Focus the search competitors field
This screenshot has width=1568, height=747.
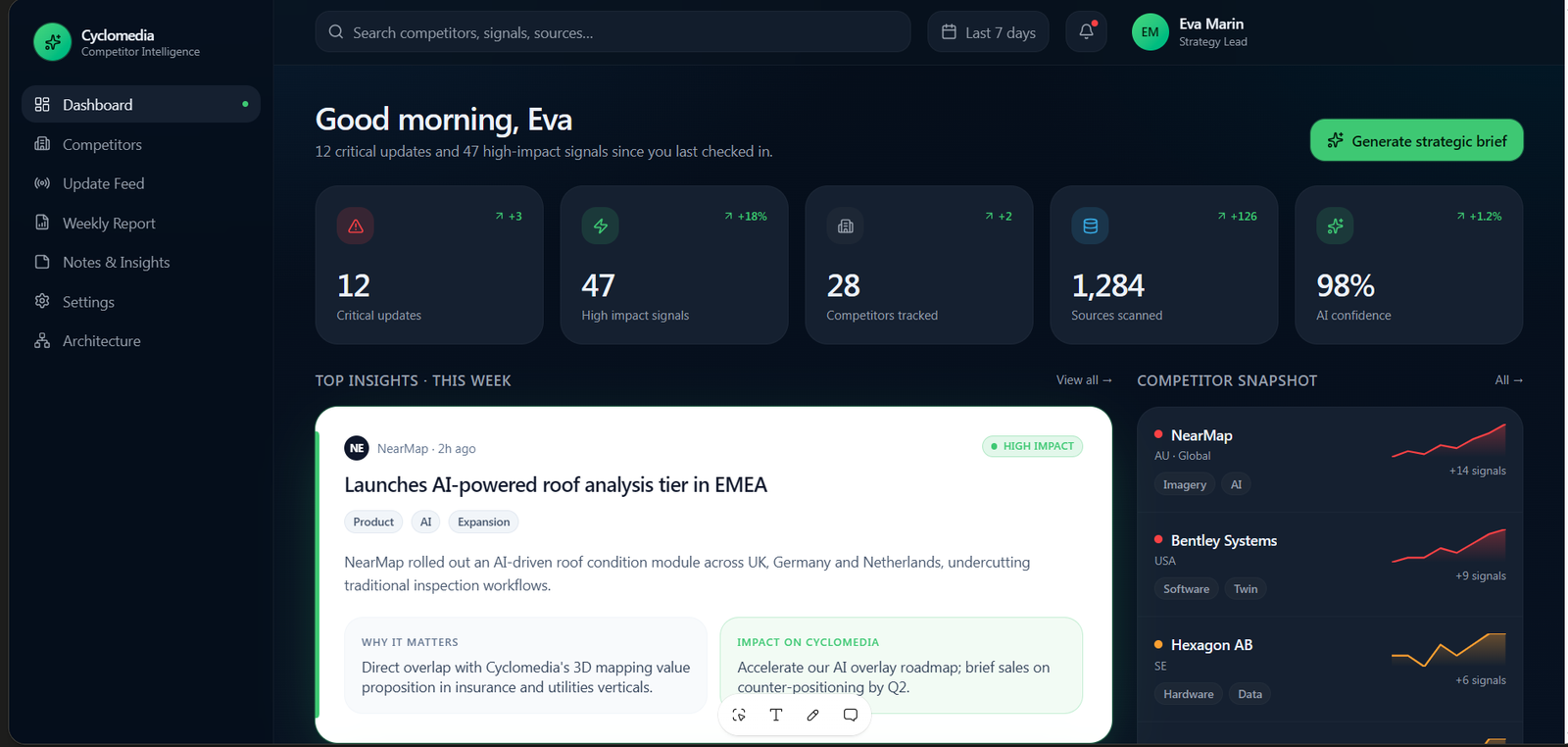612,32
